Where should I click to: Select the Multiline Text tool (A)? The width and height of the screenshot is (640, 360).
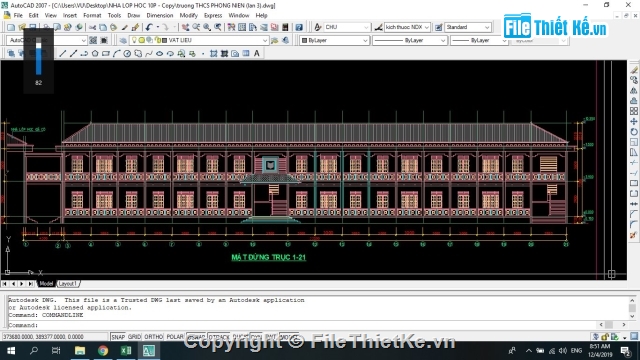point(257,53)
